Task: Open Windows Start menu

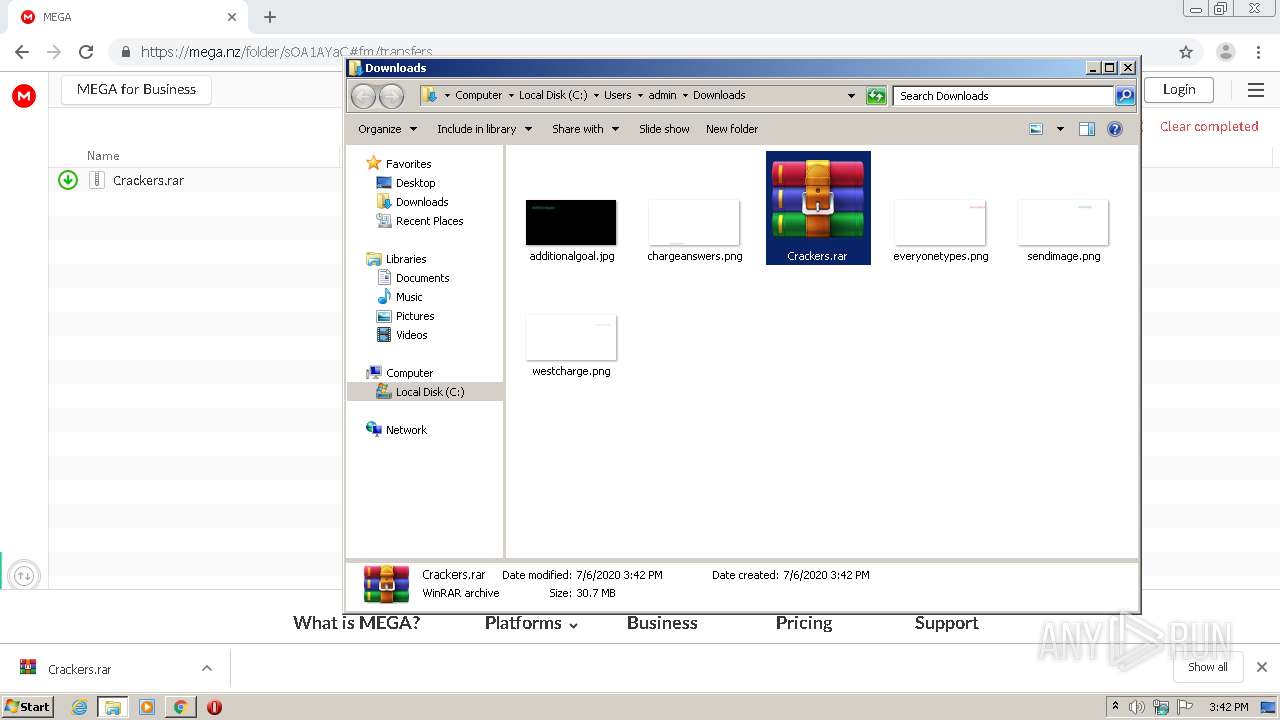Action: pos(28,706)
